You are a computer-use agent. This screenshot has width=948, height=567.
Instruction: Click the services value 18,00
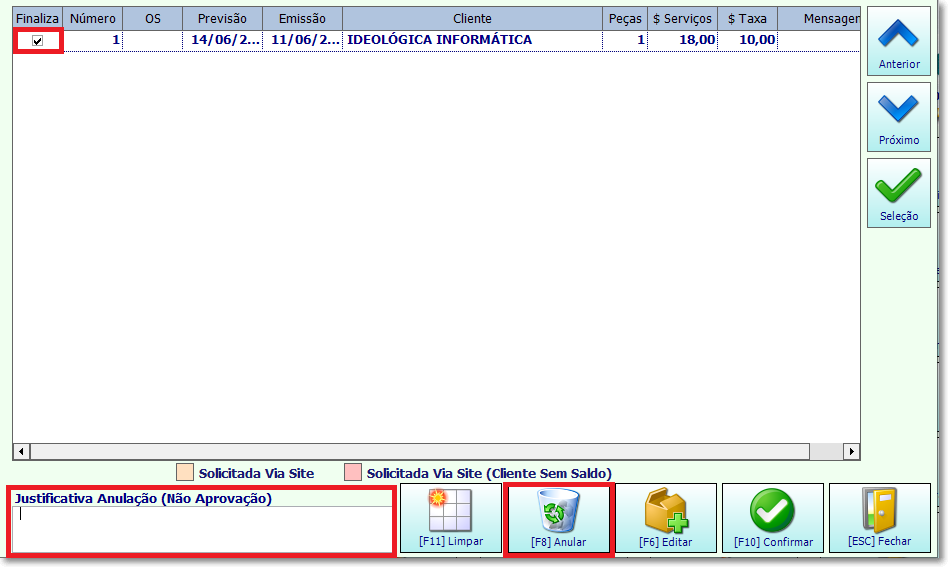pyautogui.click(x=683, y=40)
